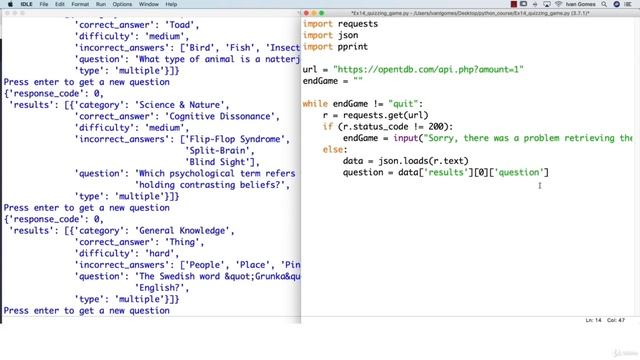This screenshot has width=640, height=360.
Task: Open the Apple menu
Action: (11, 4)
